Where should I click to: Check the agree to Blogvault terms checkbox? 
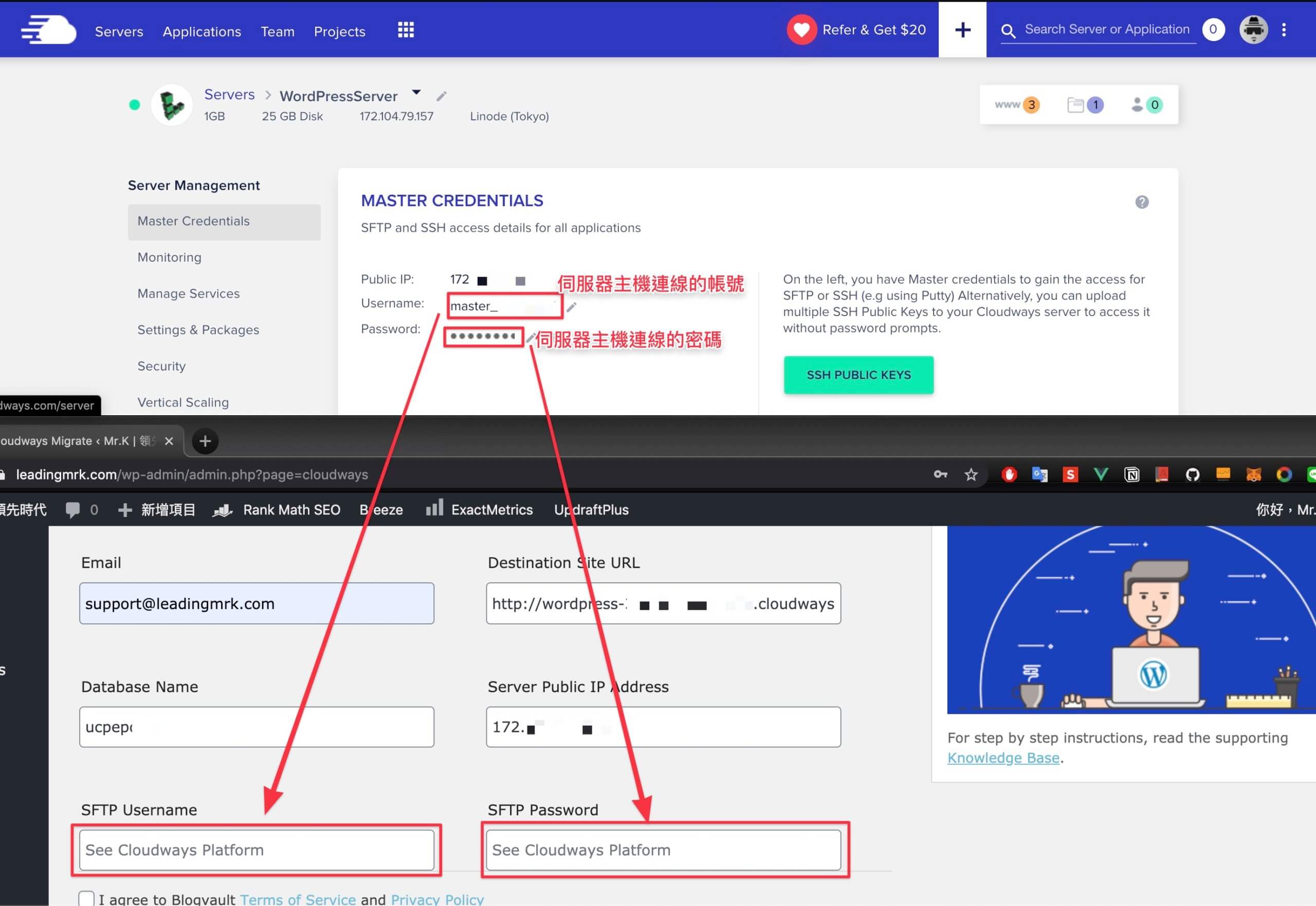tap(86, 899)
